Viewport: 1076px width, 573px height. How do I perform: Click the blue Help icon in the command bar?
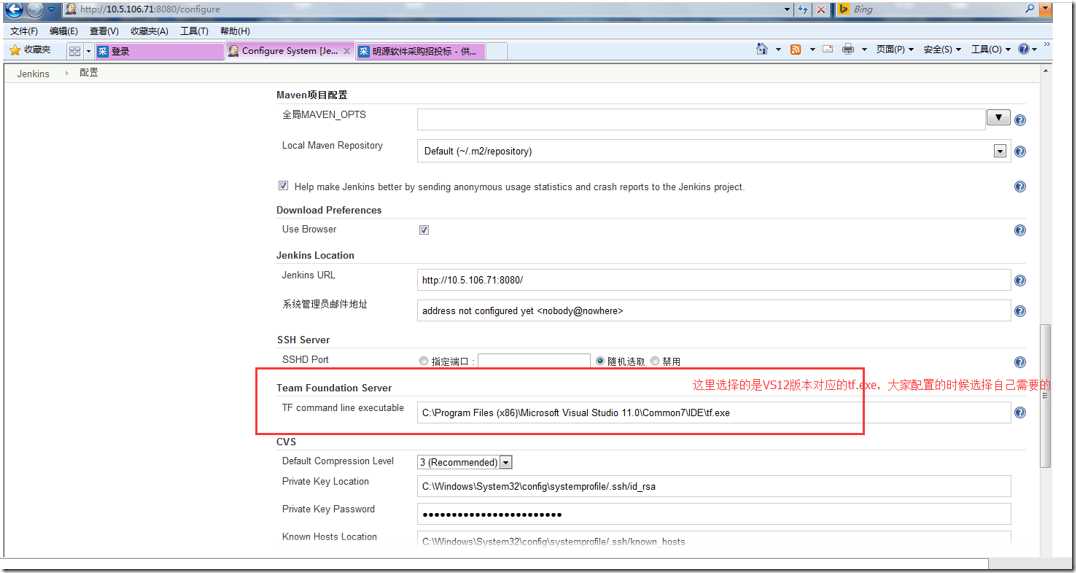1024,49
